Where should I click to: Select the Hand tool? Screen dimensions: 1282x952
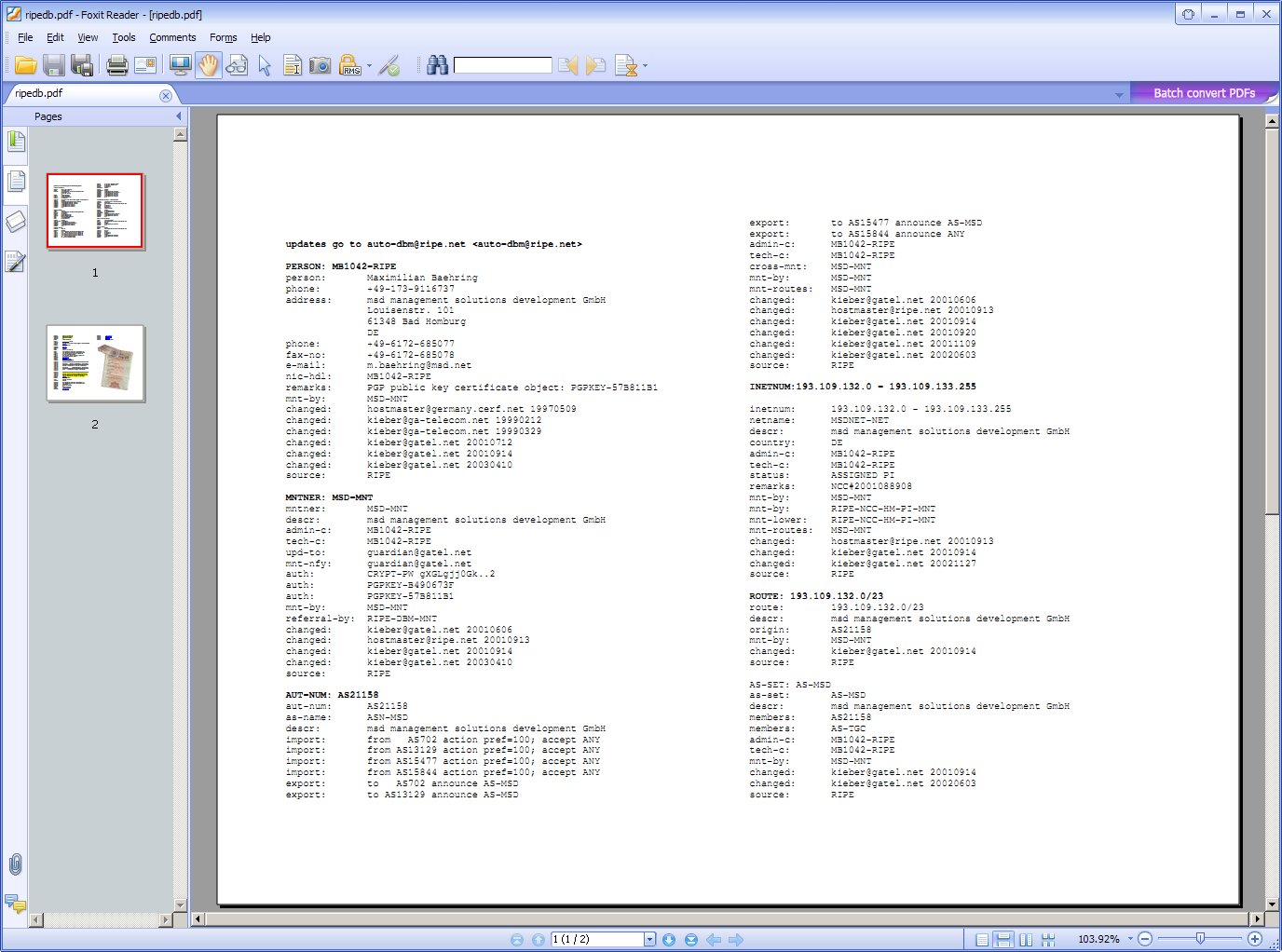[208, 65]
